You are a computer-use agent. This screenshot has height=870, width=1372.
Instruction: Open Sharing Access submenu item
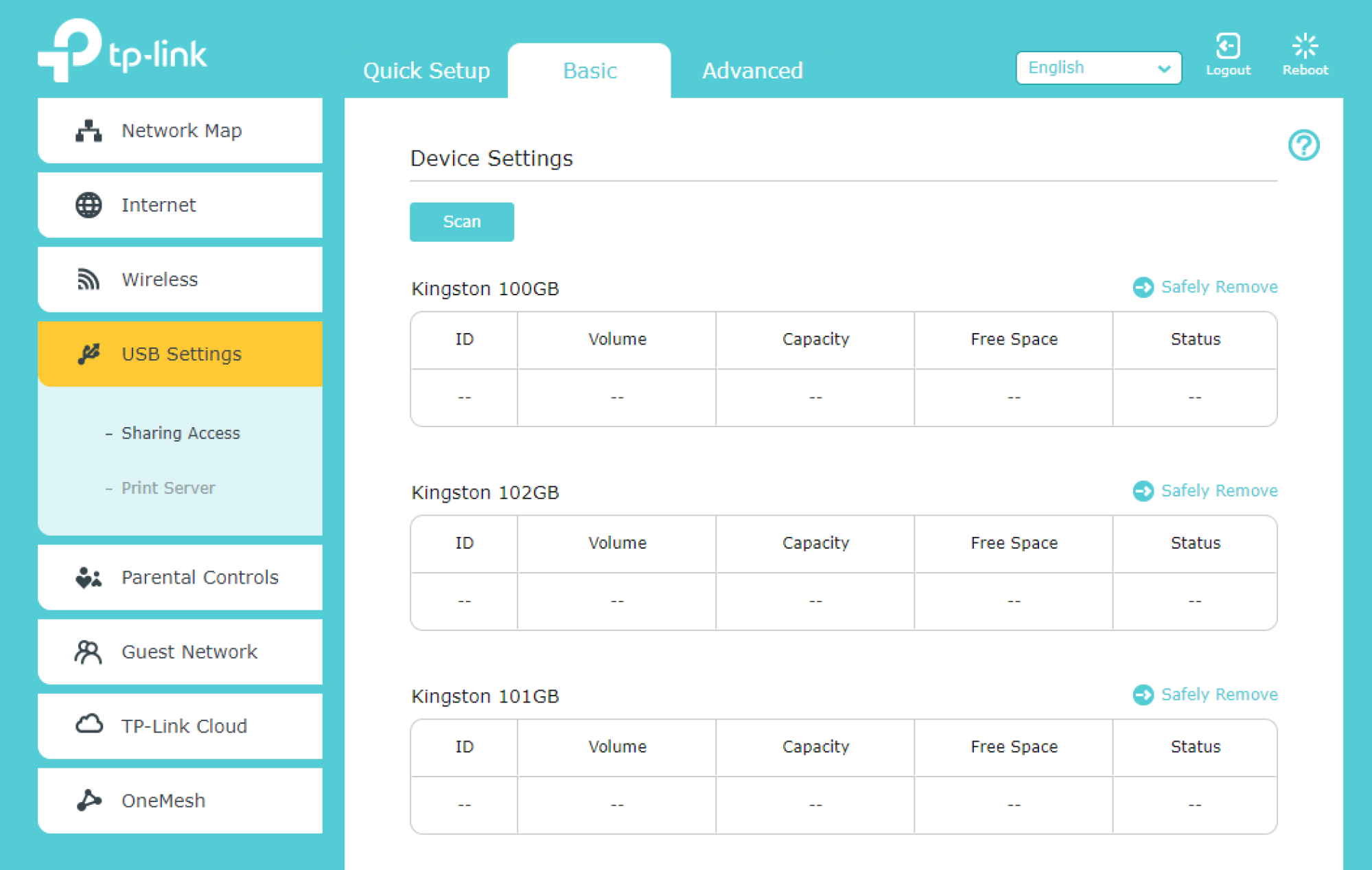[x=180, y=433]
